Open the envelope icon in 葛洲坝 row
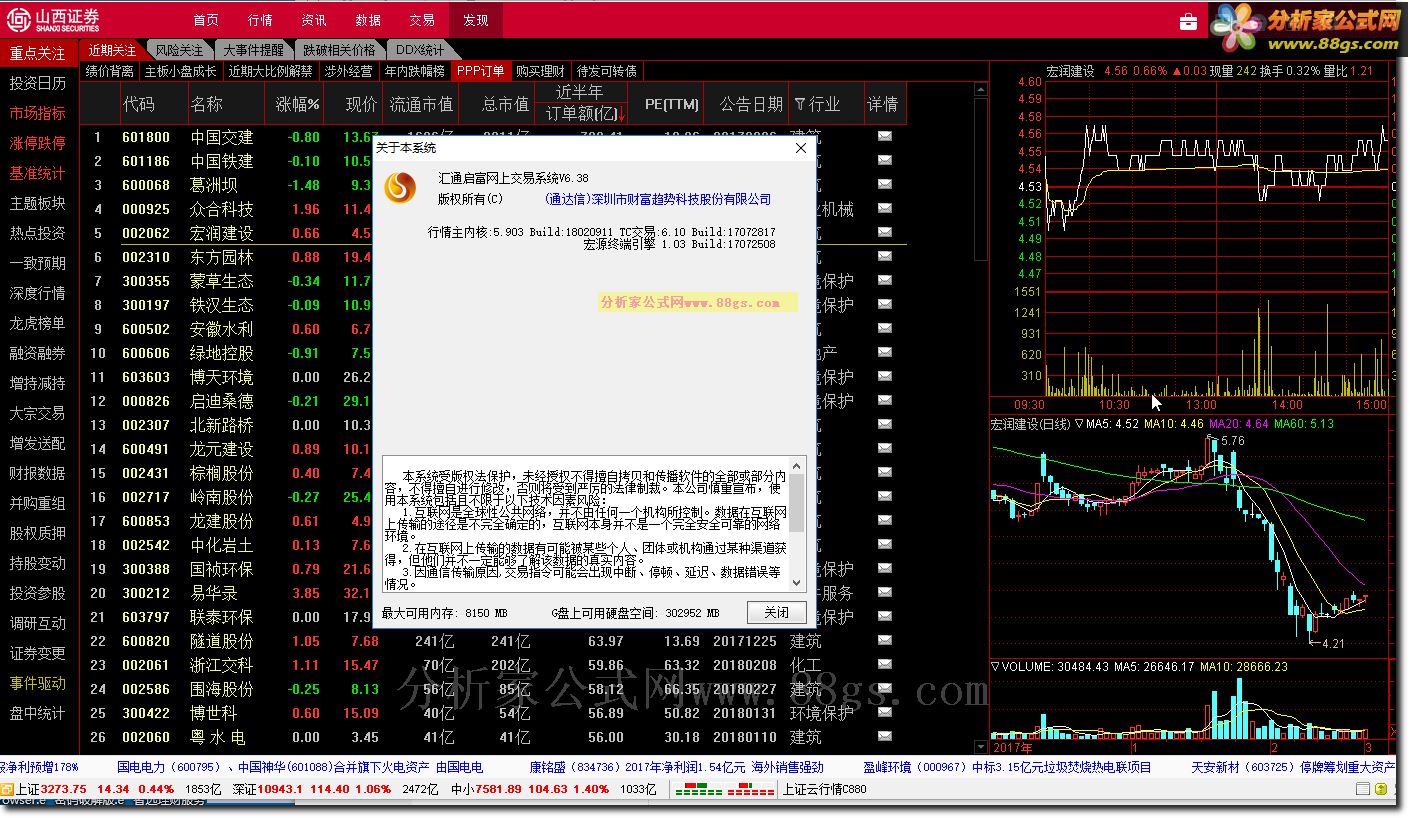Image resolution: width=1410 pixels, height=818 pixels. pos(884,185)
